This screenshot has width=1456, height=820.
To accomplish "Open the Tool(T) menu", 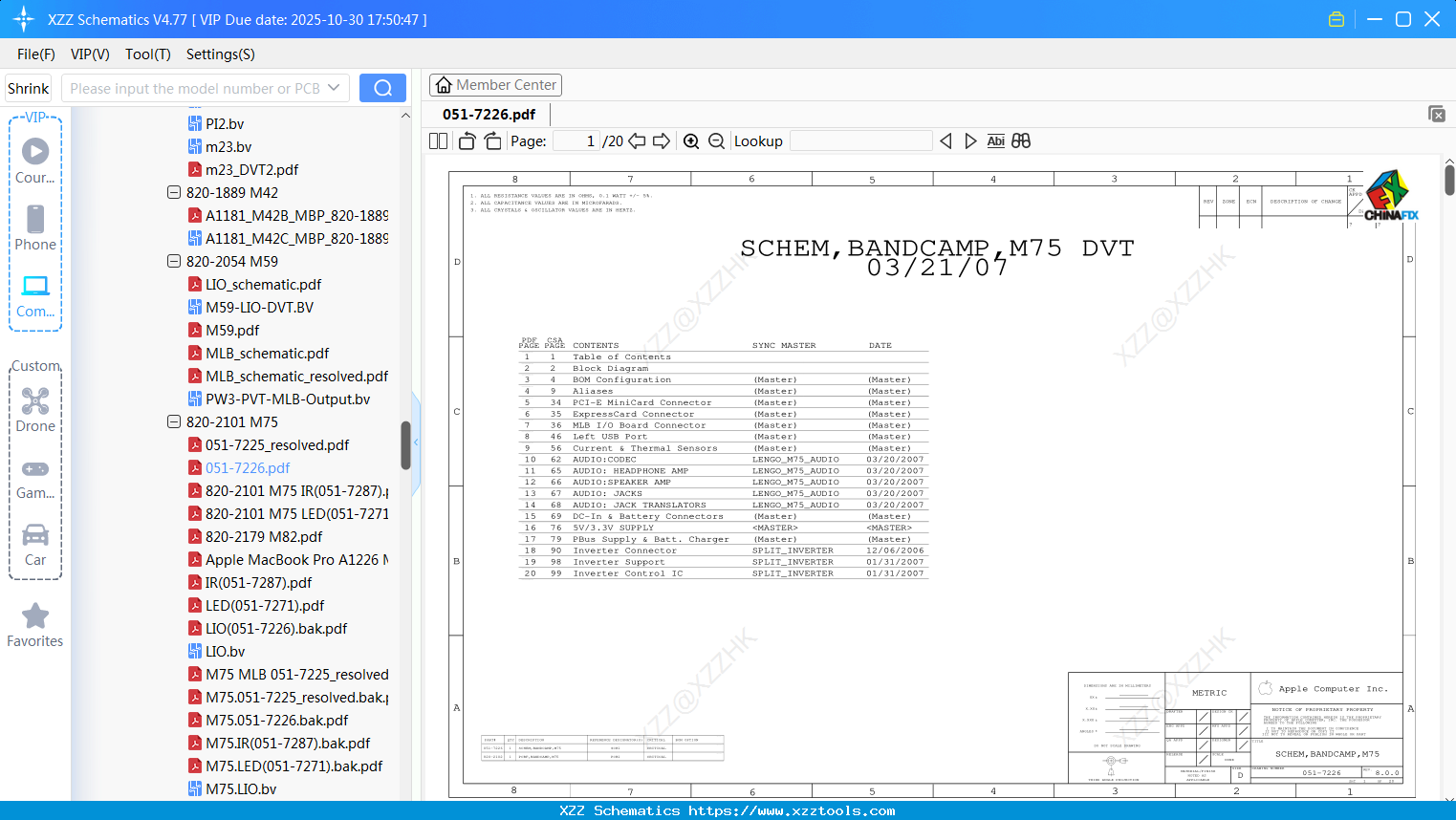I will (148, 54).
